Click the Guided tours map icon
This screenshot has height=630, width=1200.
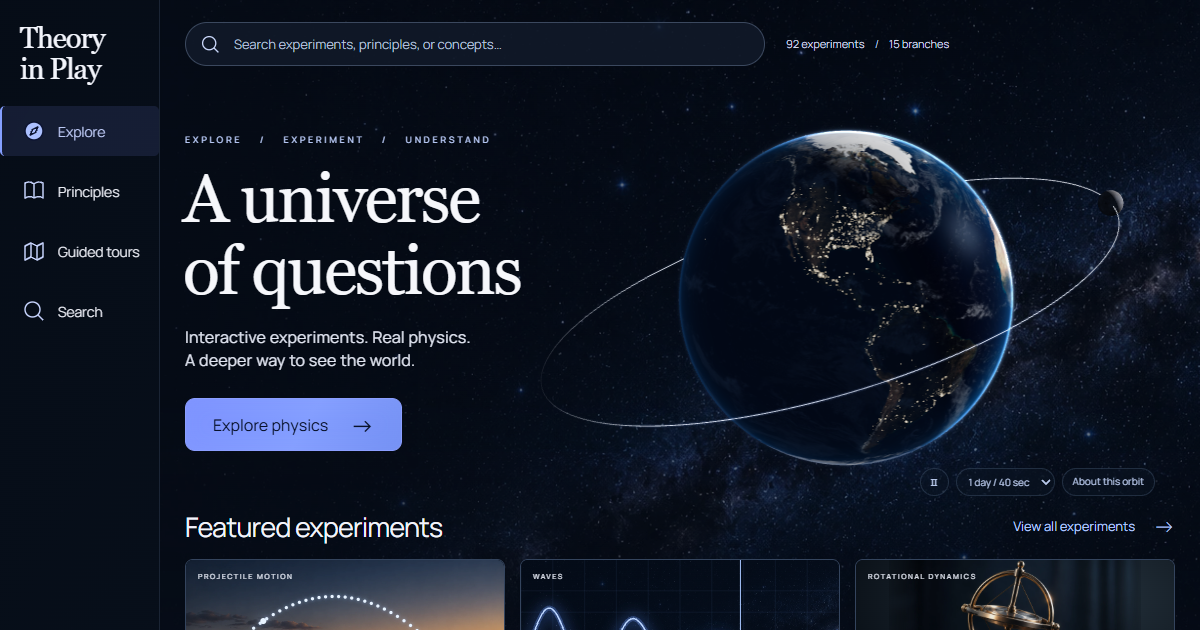tap(34, 251)
